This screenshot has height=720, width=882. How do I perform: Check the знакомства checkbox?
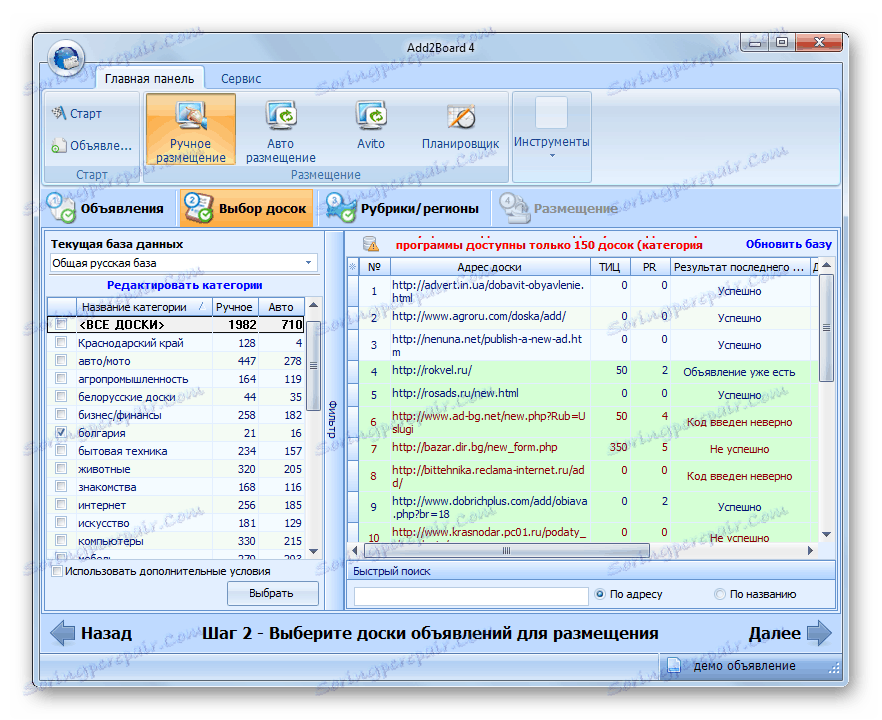coord(61,487)
